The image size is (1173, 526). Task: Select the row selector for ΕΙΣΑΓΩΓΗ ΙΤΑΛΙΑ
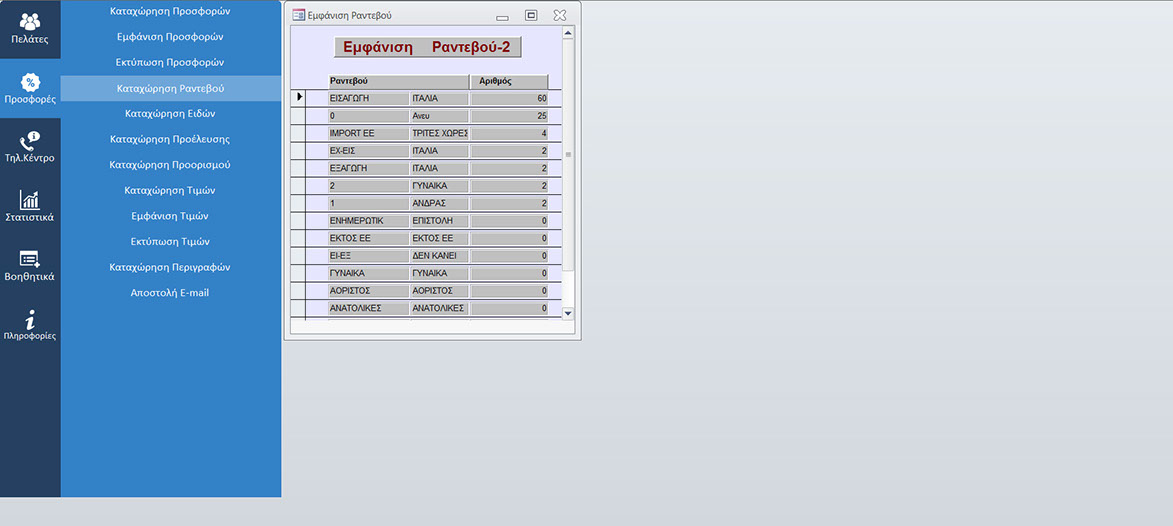tap(298, 98)
